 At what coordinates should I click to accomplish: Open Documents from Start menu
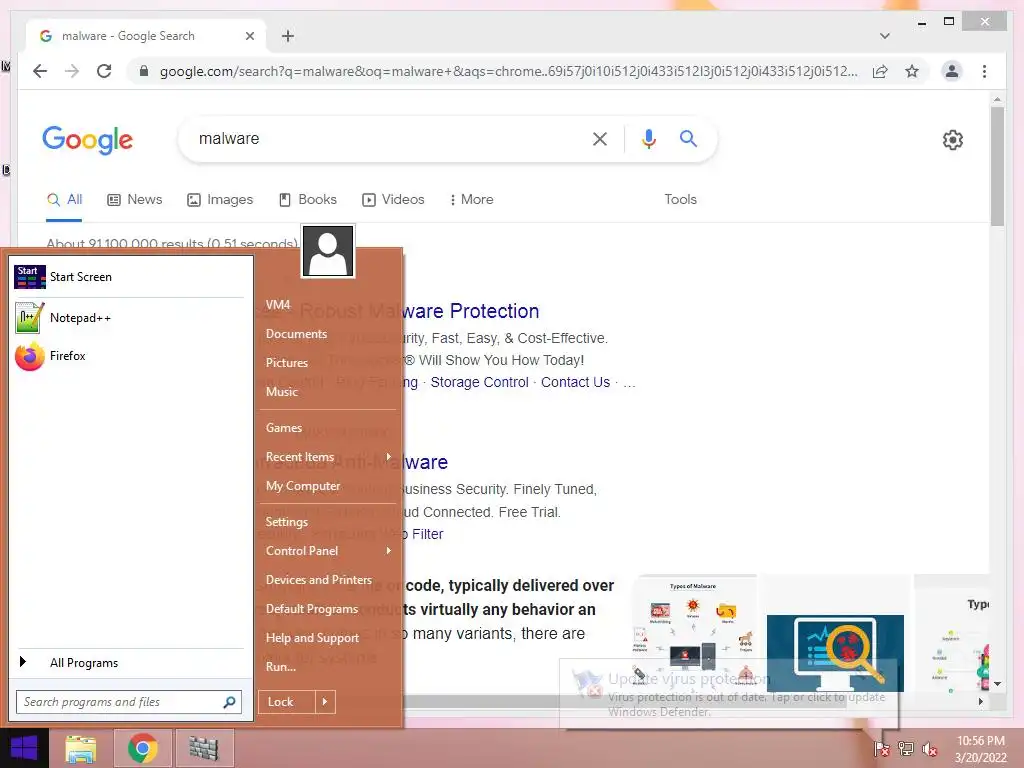coord(296,334)
